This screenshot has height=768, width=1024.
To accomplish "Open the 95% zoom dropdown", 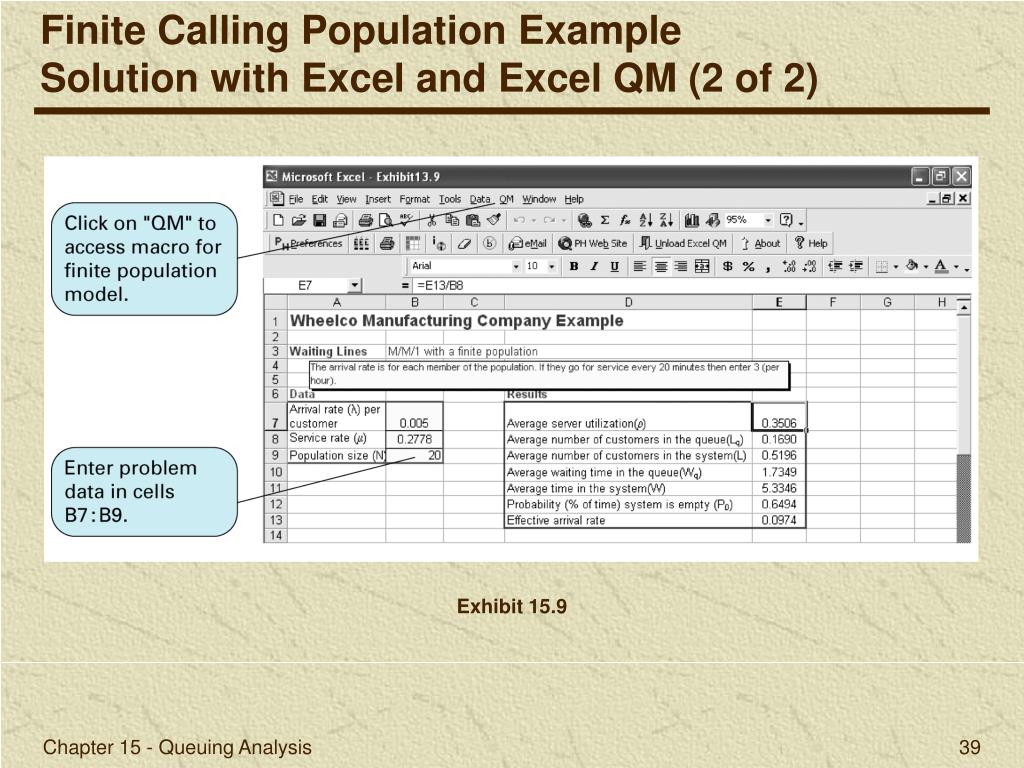I will coord(768,220).
